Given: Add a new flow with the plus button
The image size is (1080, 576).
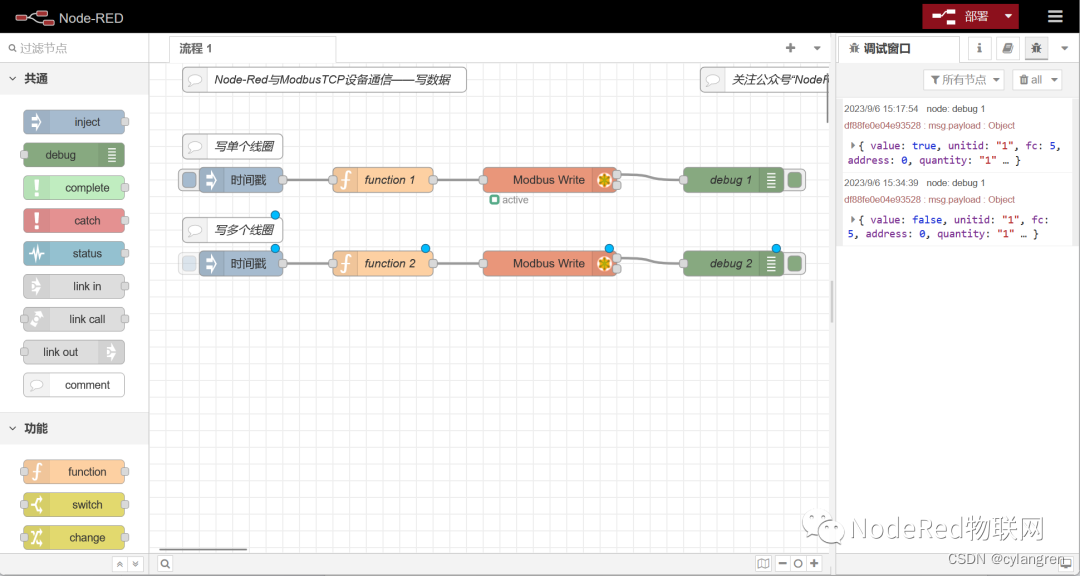Looking at the screenshot, I should click(x=789, y=47).
